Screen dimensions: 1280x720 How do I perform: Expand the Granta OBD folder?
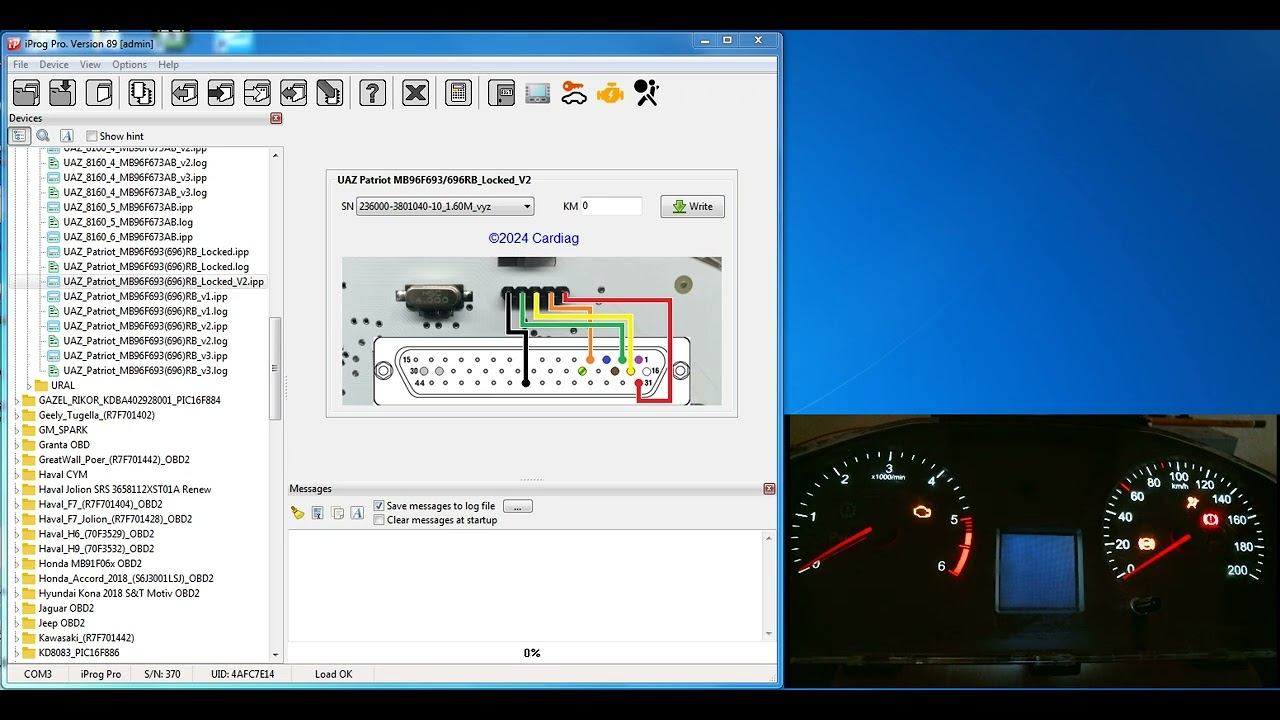(17, 445)
